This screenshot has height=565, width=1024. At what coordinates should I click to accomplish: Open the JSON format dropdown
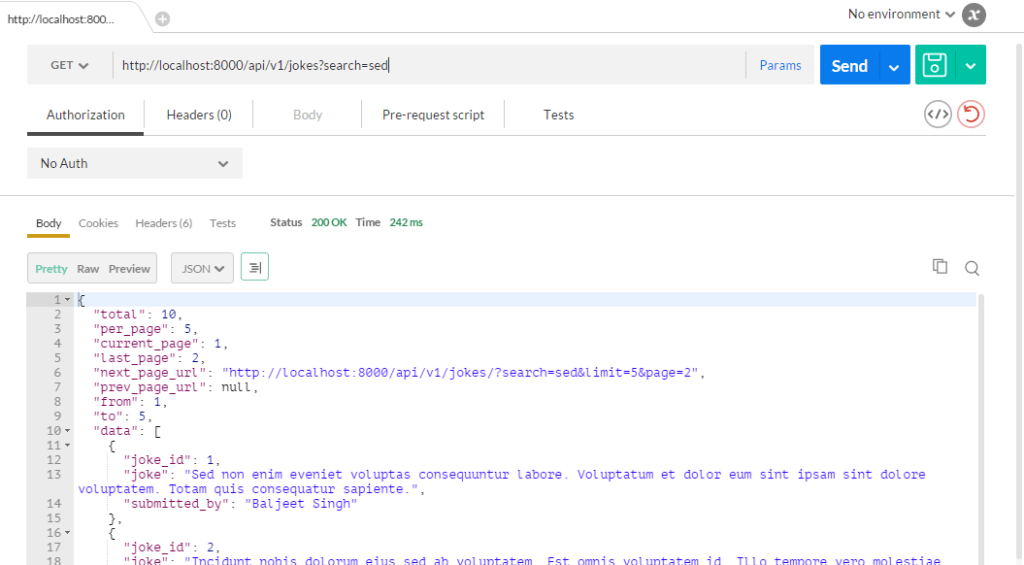202,268
